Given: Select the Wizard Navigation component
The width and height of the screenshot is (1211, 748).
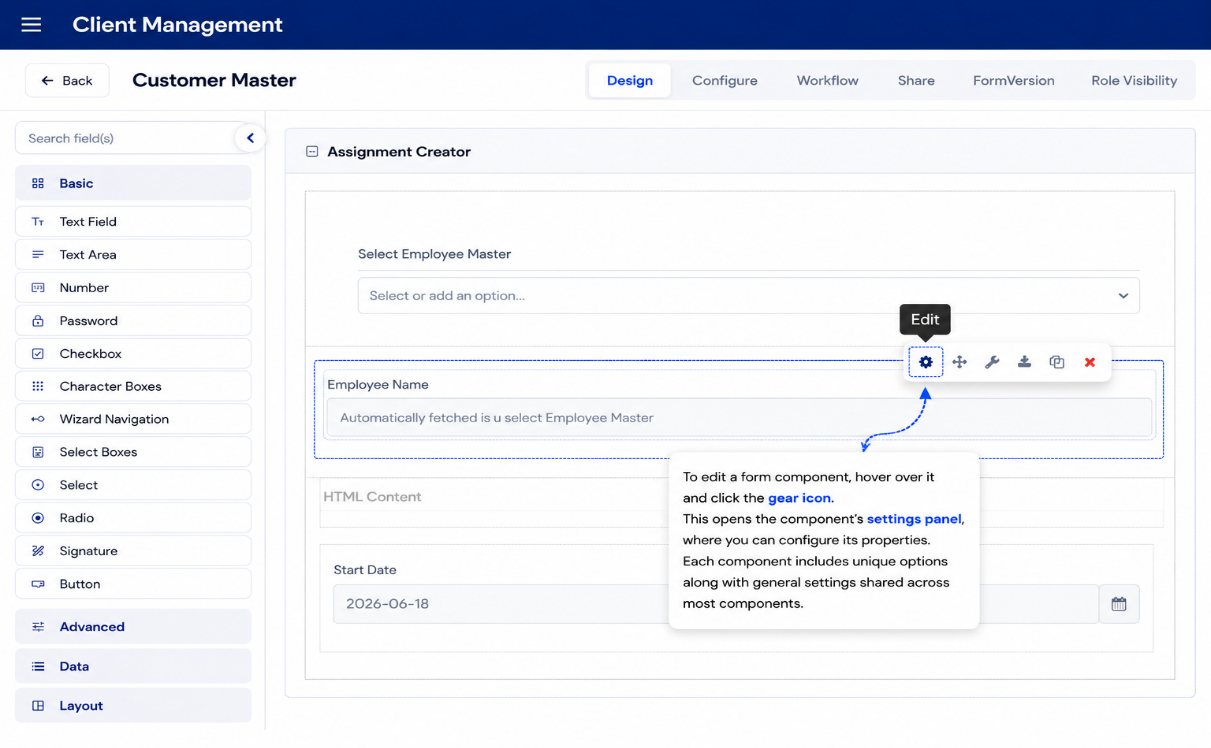Looking at the screenshot, I should (x=133, y=419).
